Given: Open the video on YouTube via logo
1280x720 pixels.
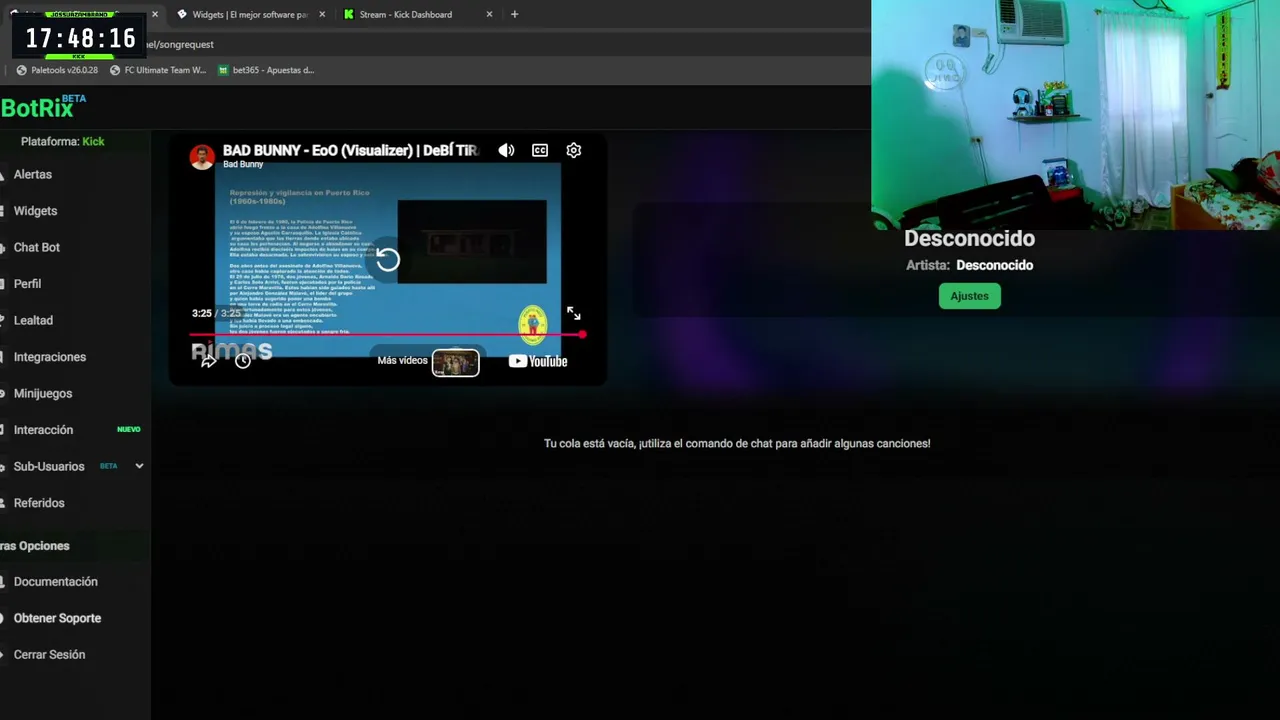Looking at the screenshot, I should (x=538, y=361).
